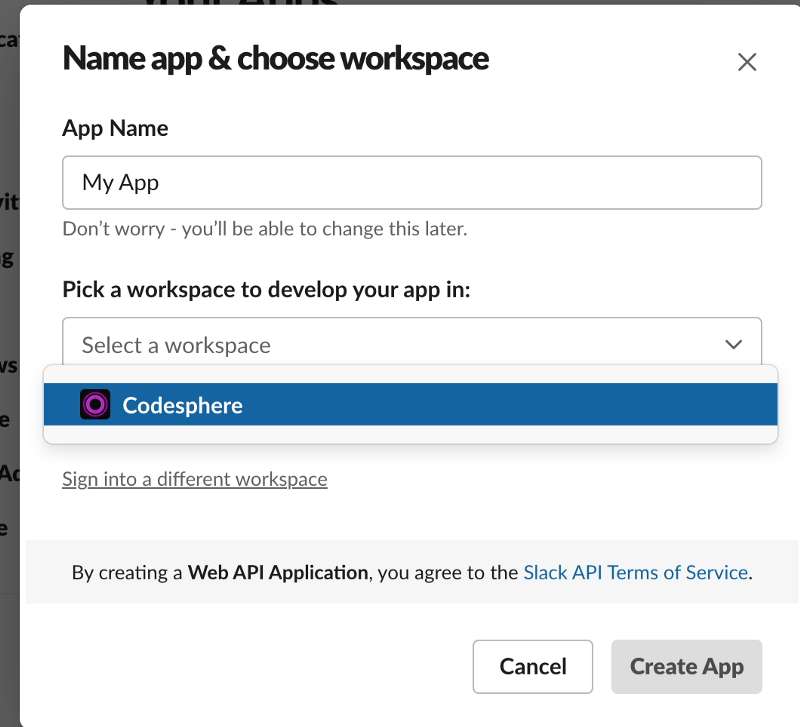Screen dimensions: 800x727
Task: Click dimmed background left of the dialog
Action: [9, 300]
